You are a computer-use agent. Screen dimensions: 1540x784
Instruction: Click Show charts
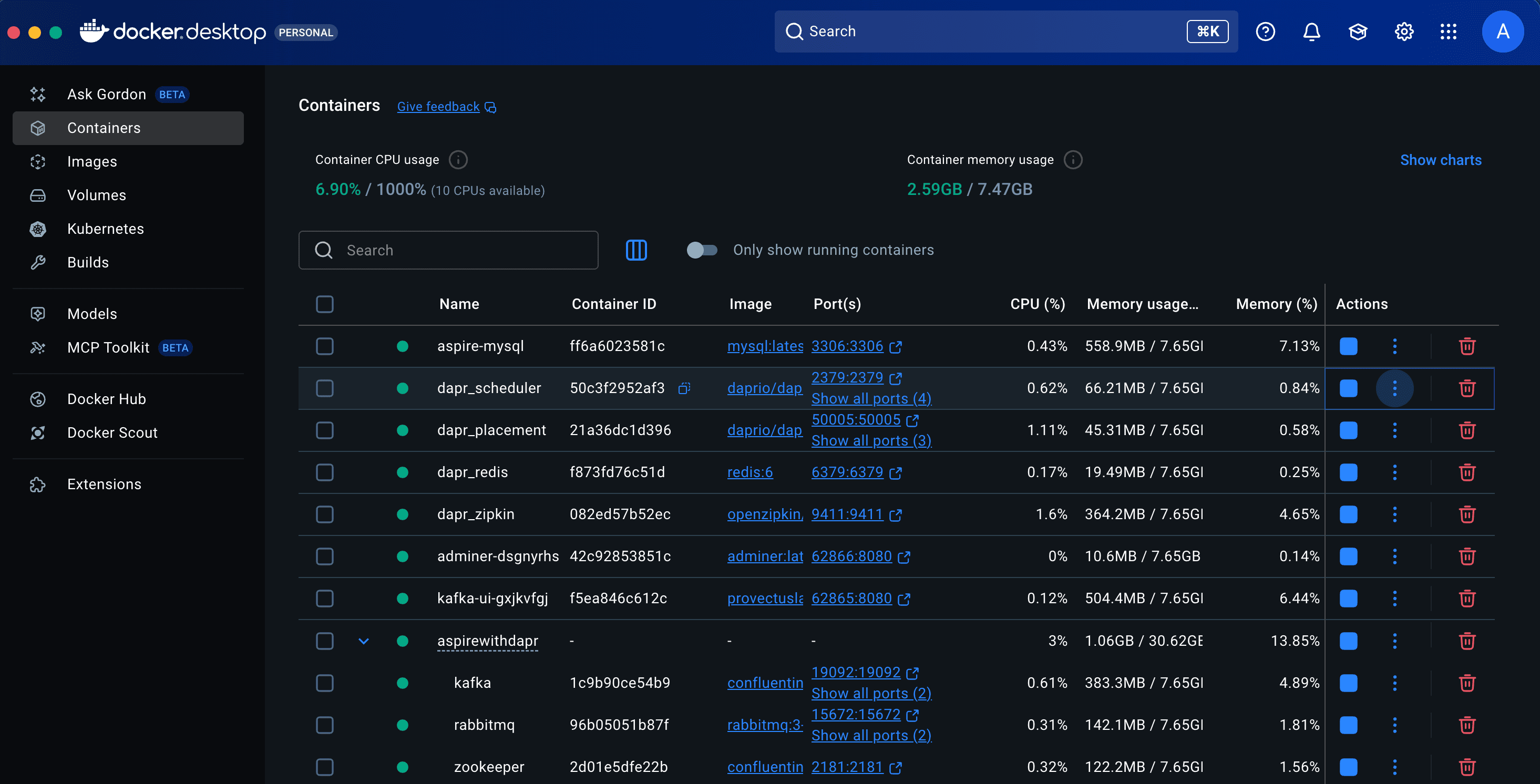1440,160
